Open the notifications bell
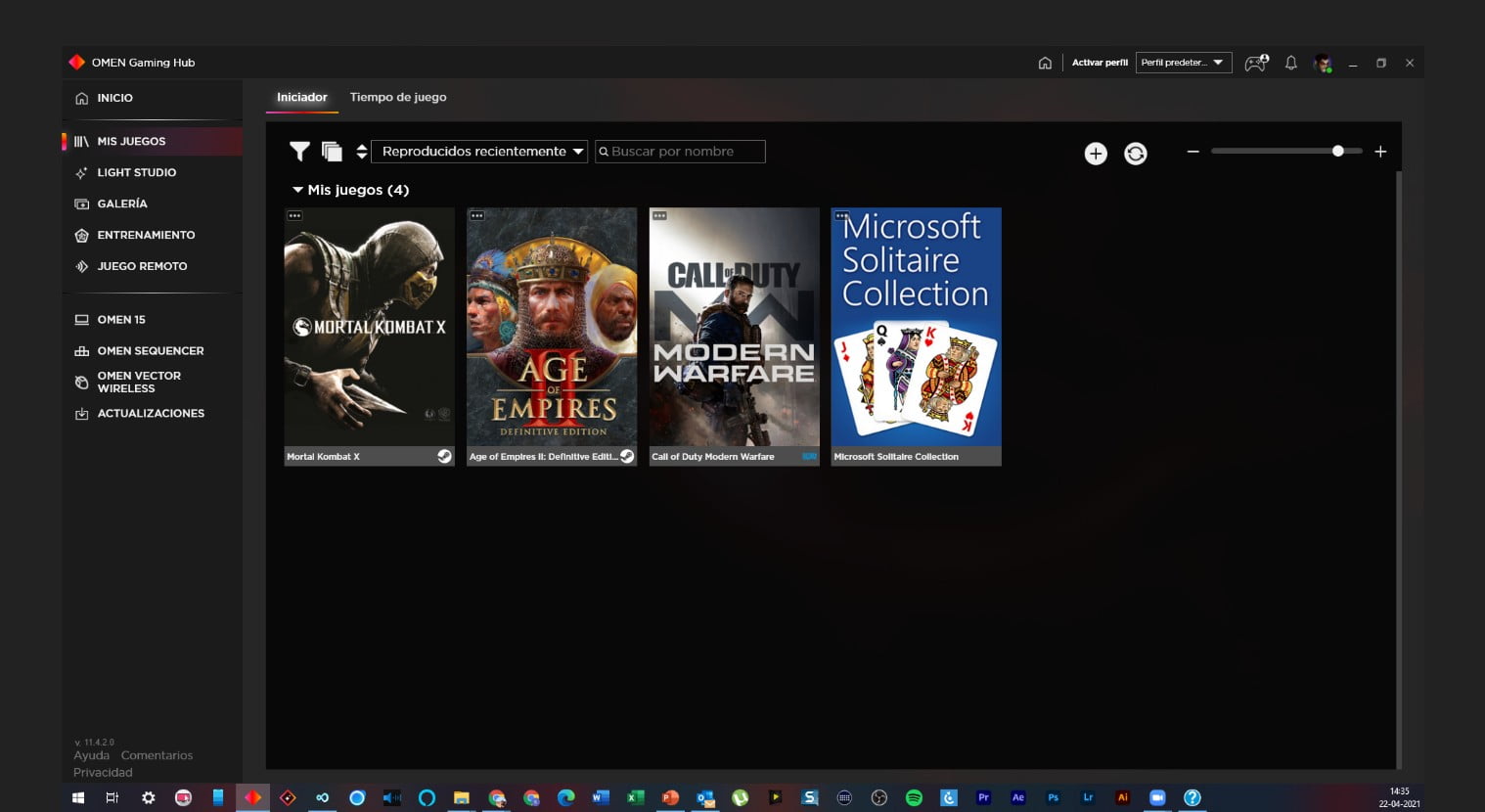The width and height of the screenshot is (1485, 812). (x=1290, y=63)
